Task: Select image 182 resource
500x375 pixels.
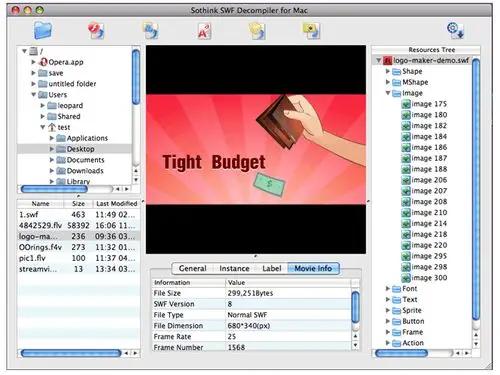Action: click(x=424, y=126)
